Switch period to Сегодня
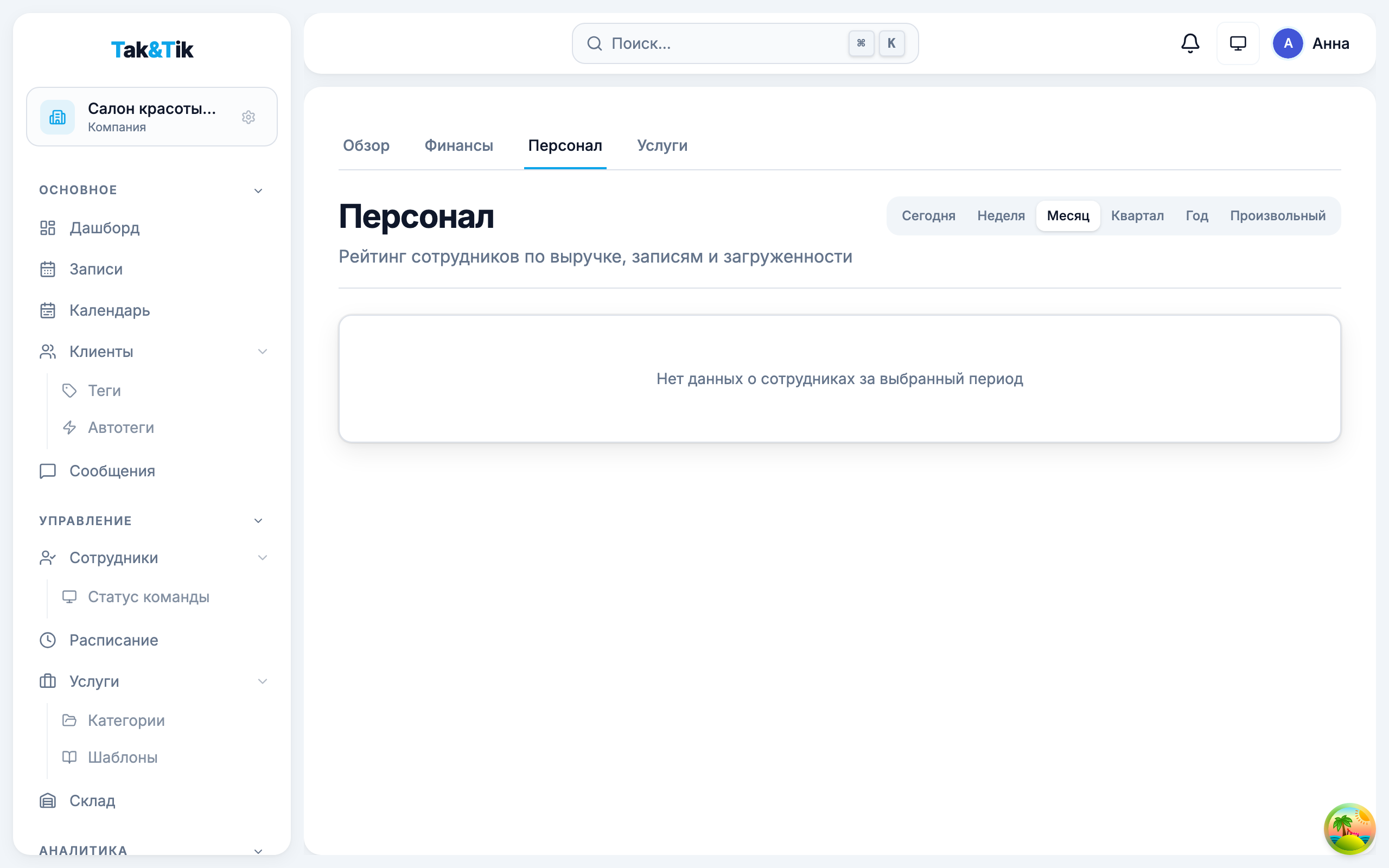The height and width of the screenshot is (868, 1389). pyautogui.click(x=928, y=215)
